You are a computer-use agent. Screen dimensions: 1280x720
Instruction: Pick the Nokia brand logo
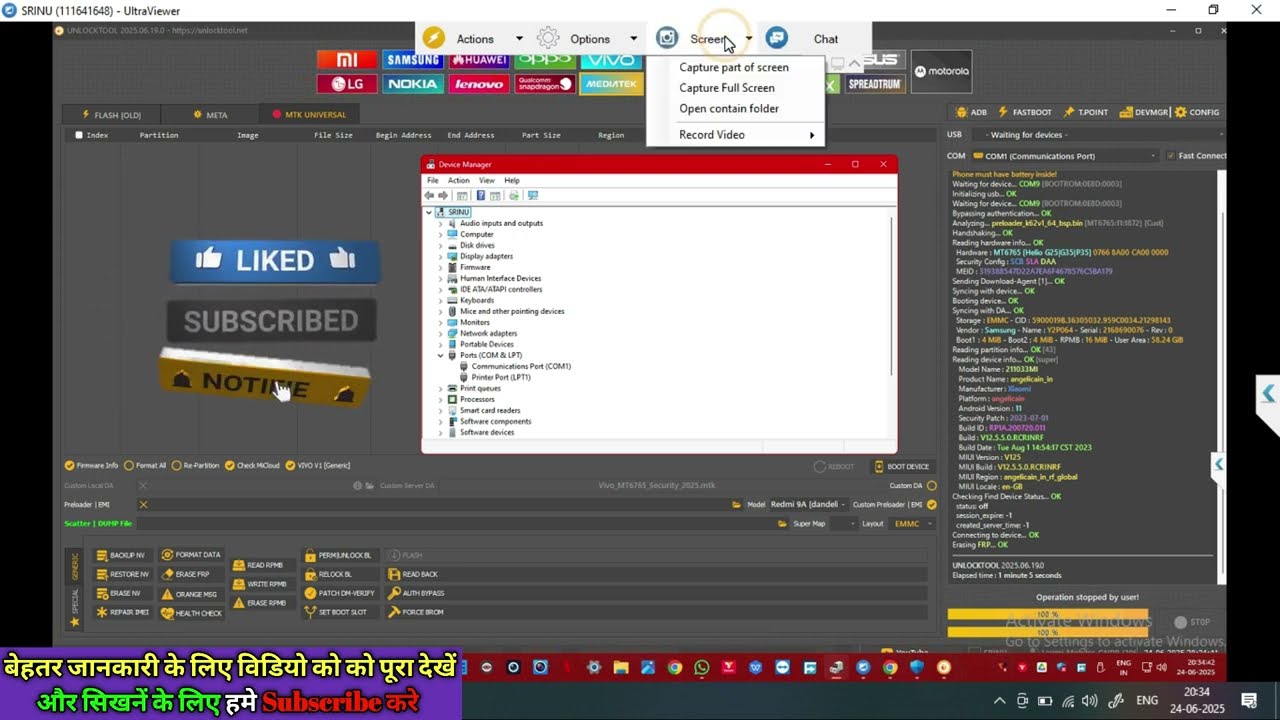click(x=413, y=84)
